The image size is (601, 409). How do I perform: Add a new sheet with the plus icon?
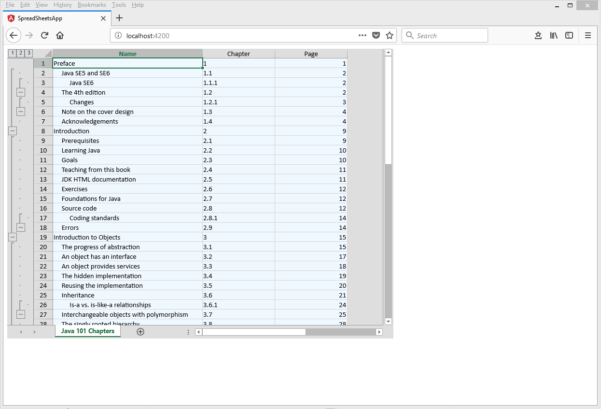140,331
